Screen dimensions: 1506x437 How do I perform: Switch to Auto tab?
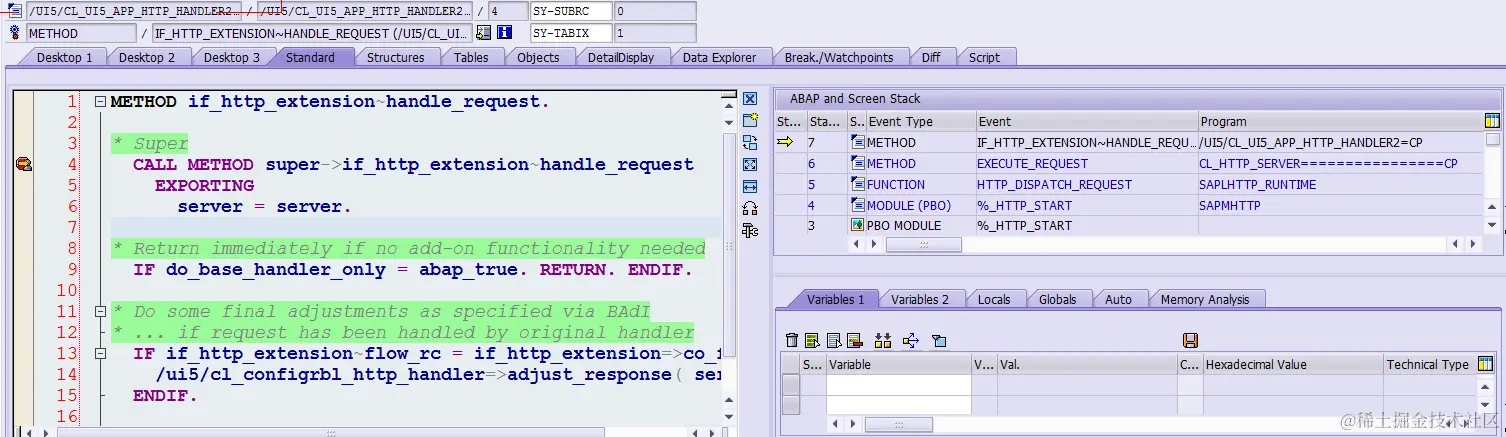point(1118,299)
